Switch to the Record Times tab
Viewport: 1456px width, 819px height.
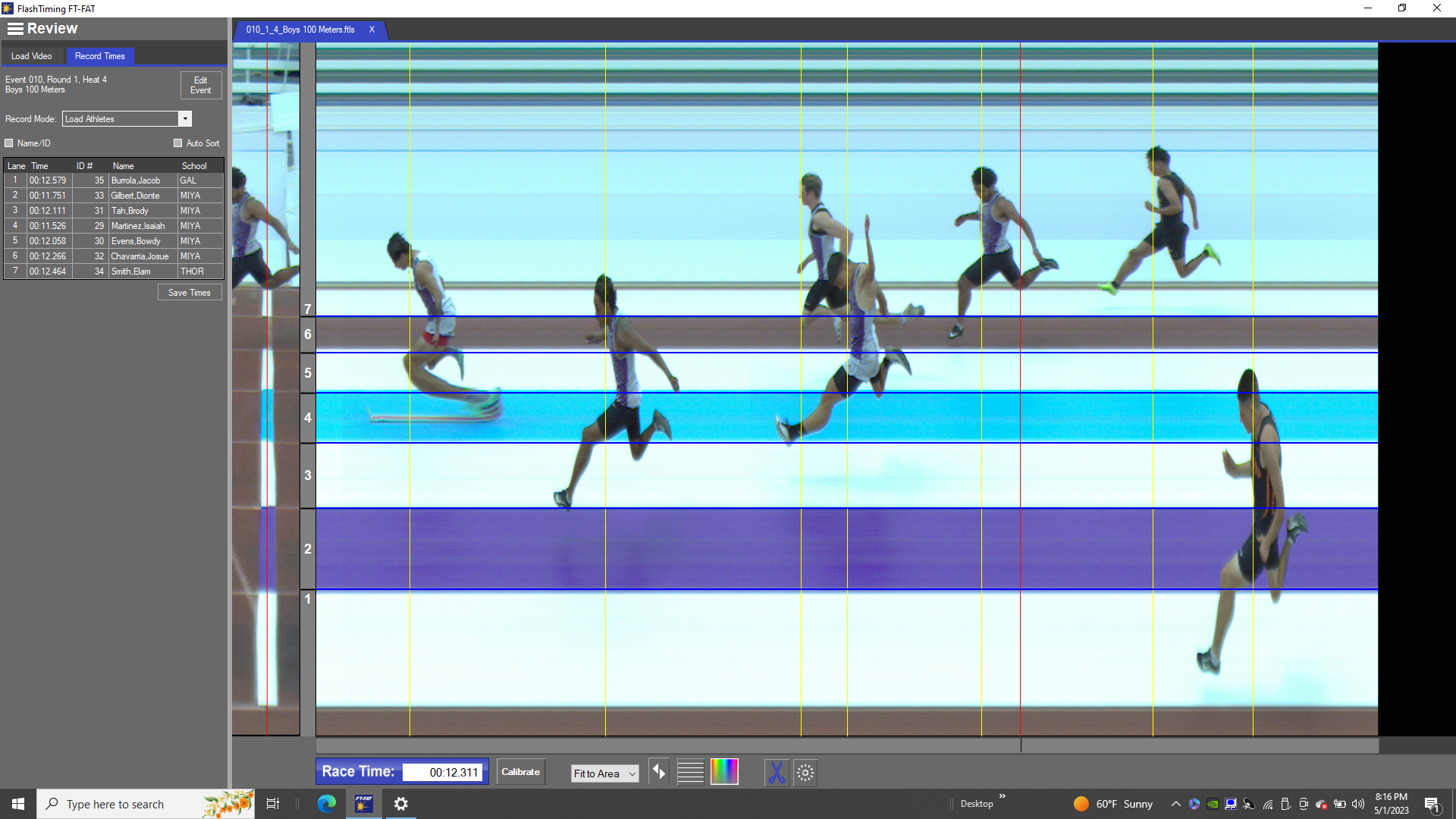pos(100,56)
